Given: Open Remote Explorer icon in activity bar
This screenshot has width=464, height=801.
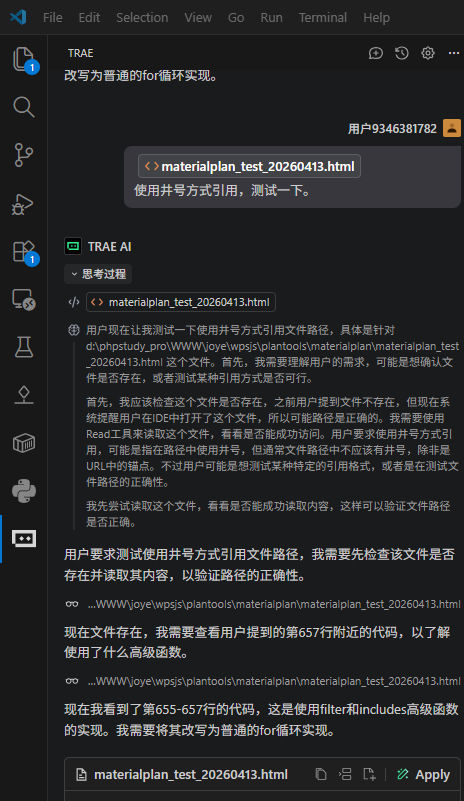Looking at the screenshot, I should click(24, 299).
